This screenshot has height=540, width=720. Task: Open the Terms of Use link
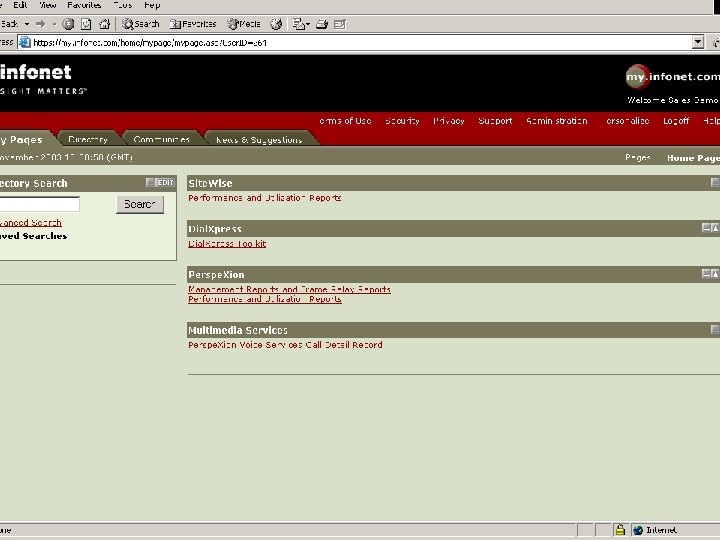click(x=345, y=121)
